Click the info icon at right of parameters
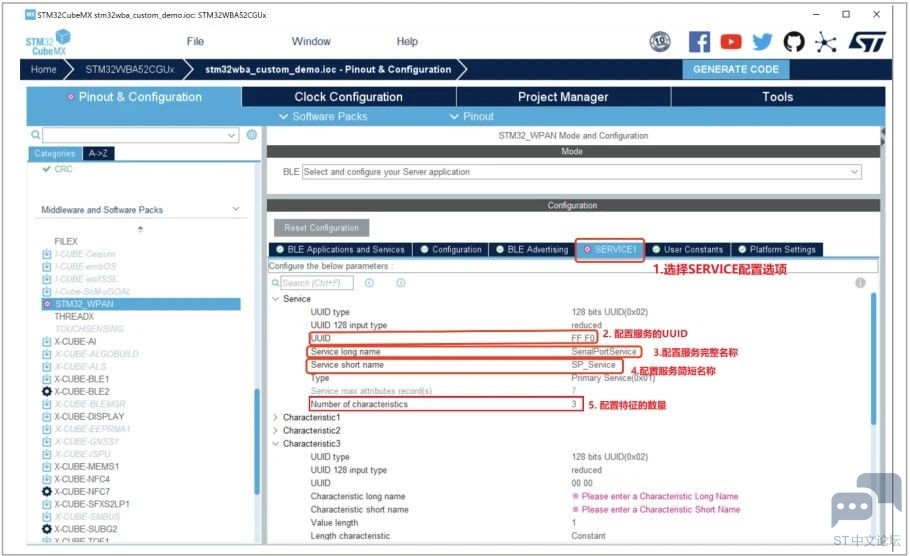 860,283
